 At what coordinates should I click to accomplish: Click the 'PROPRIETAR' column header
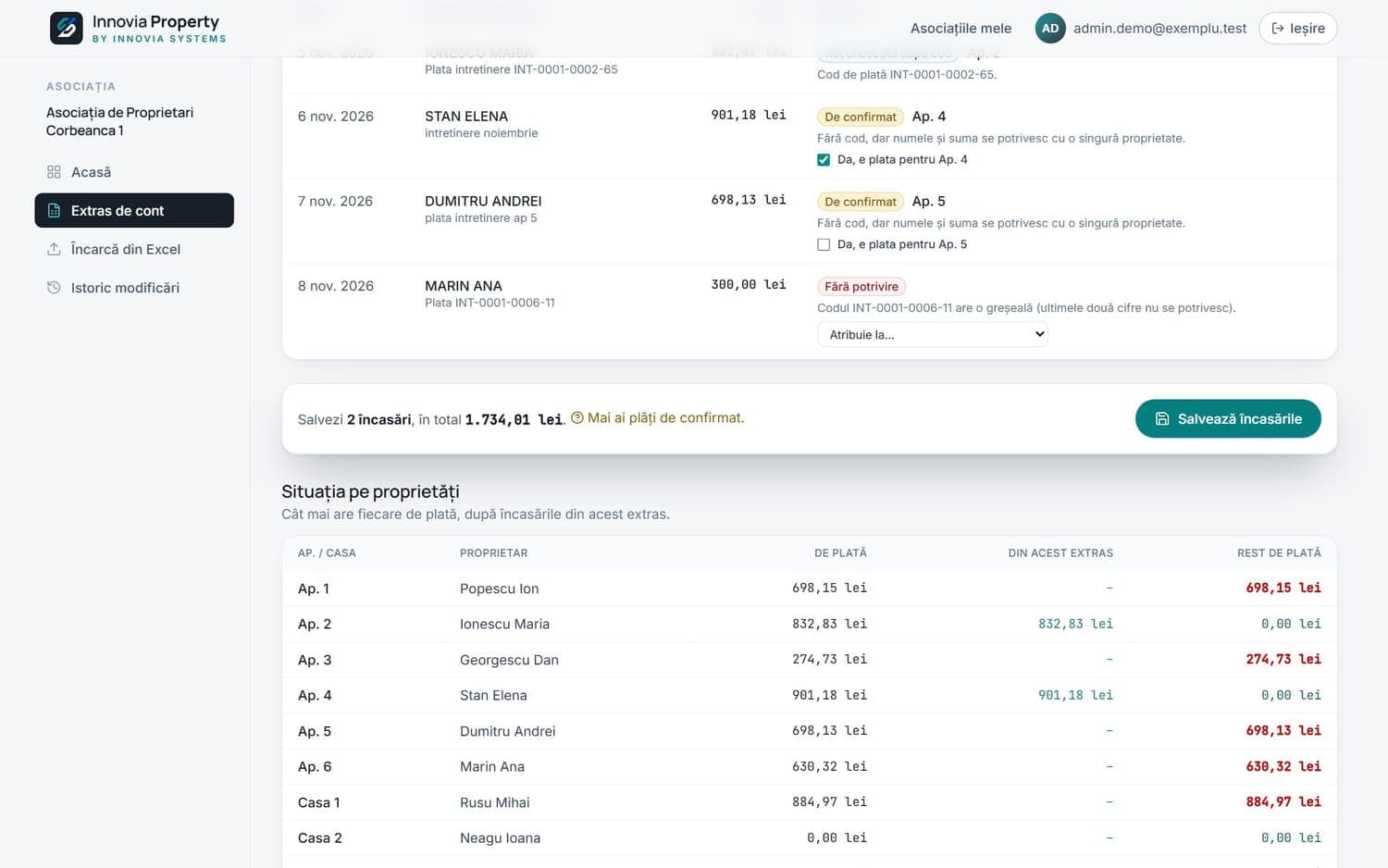point(493,553)
